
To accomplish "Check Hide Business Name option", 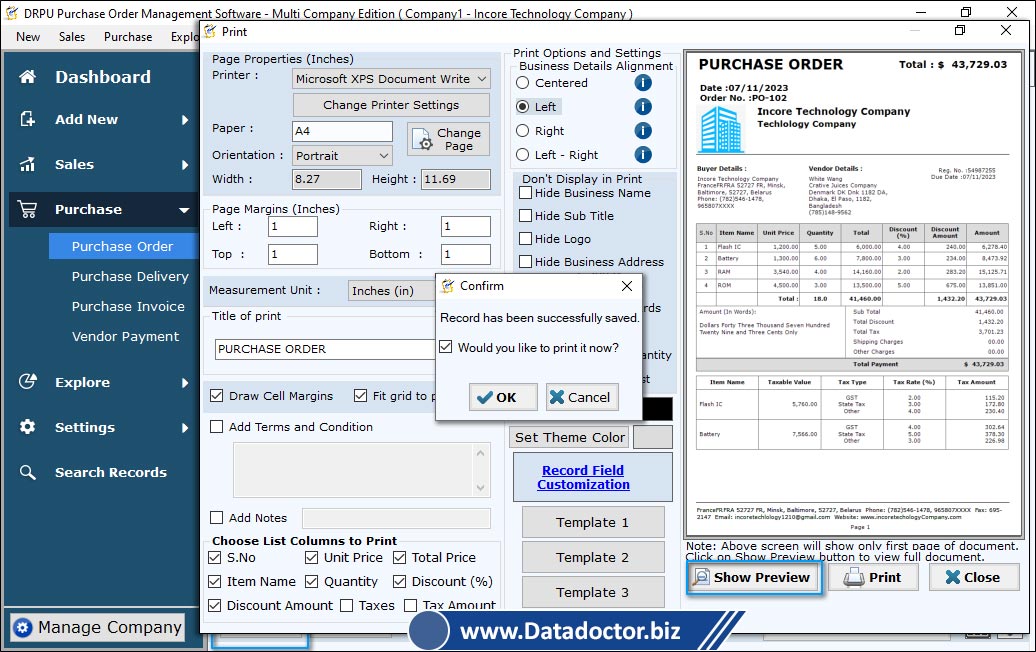I will pos(526,193).
